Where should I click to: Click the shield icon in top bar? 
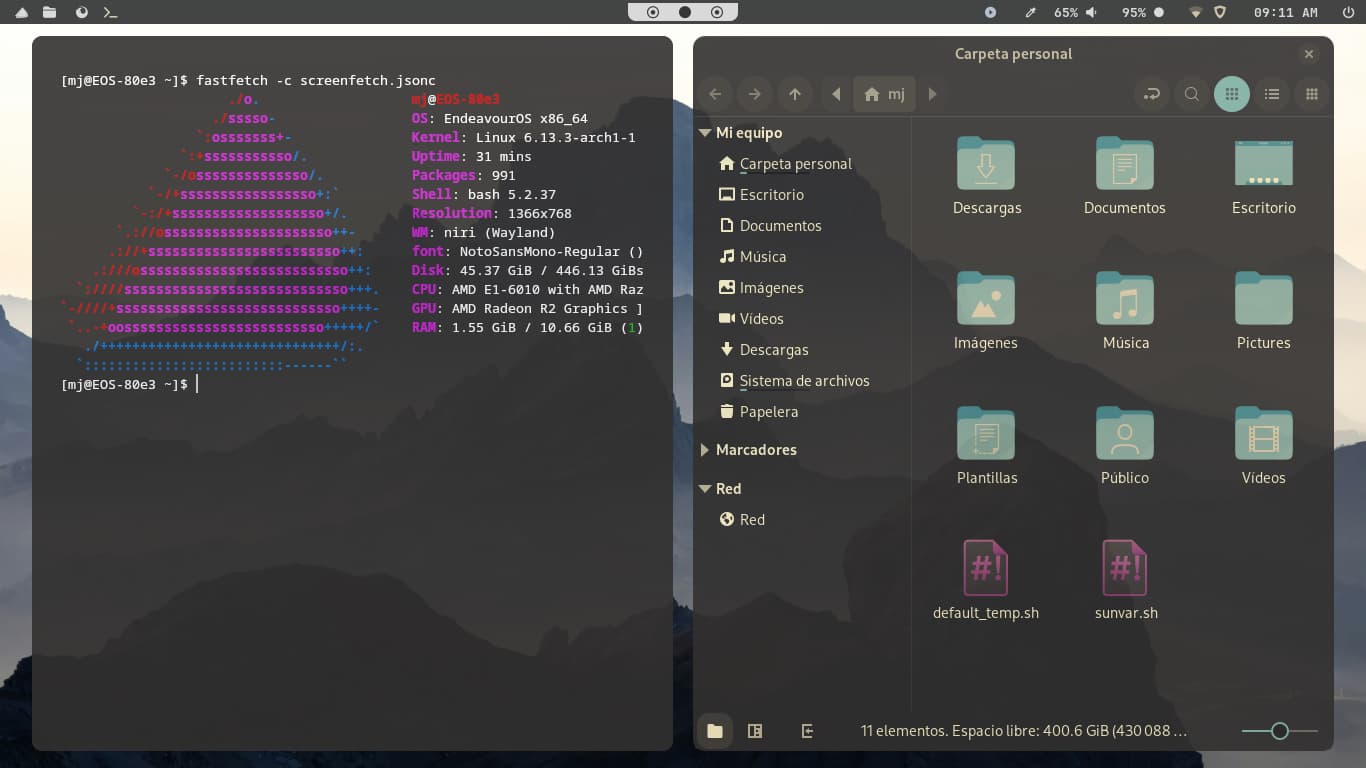click(1220, 12)
